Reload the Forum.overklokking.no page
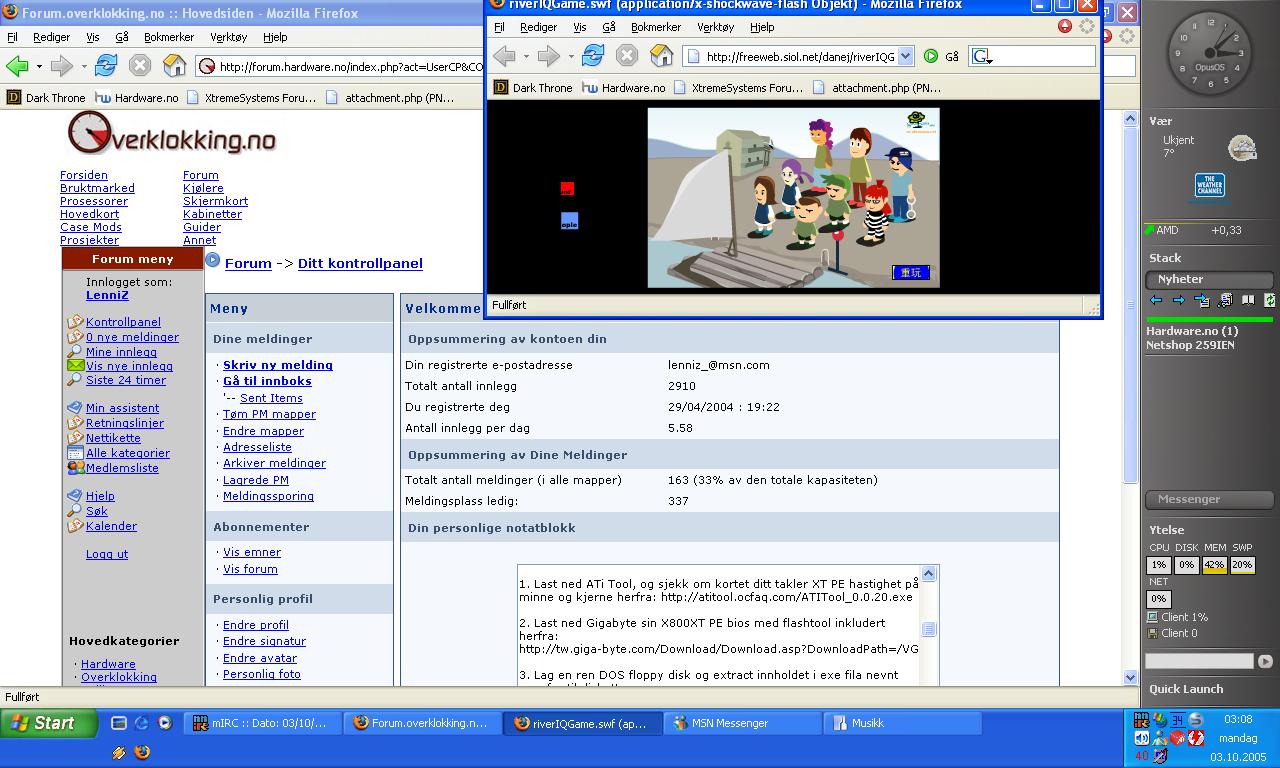1280x768 pixels. (106, 67)
